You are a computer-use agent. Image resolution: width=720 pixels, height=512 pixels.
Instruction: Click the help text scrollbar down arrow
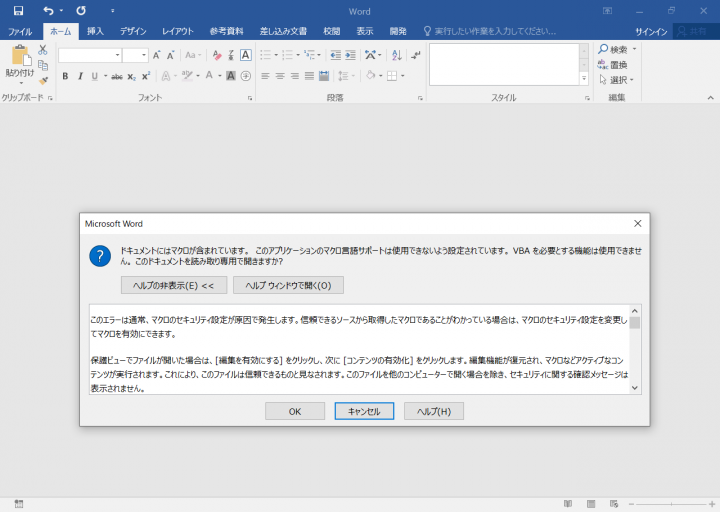tap(635, 388)
